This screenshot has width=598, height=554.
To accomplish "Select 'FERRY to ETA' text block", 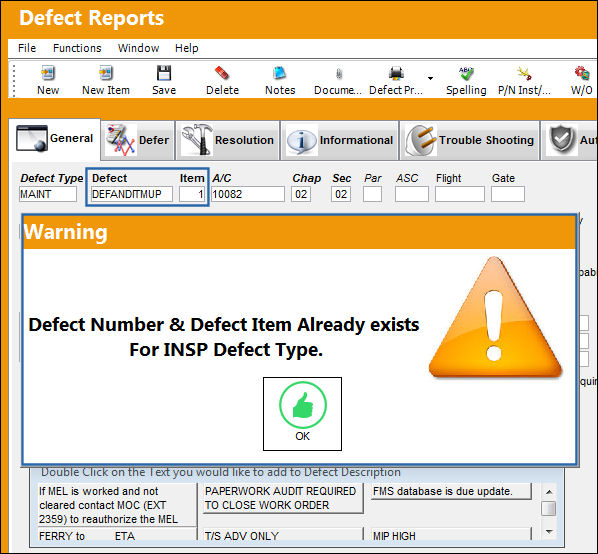I will click(x=117, y=535).
